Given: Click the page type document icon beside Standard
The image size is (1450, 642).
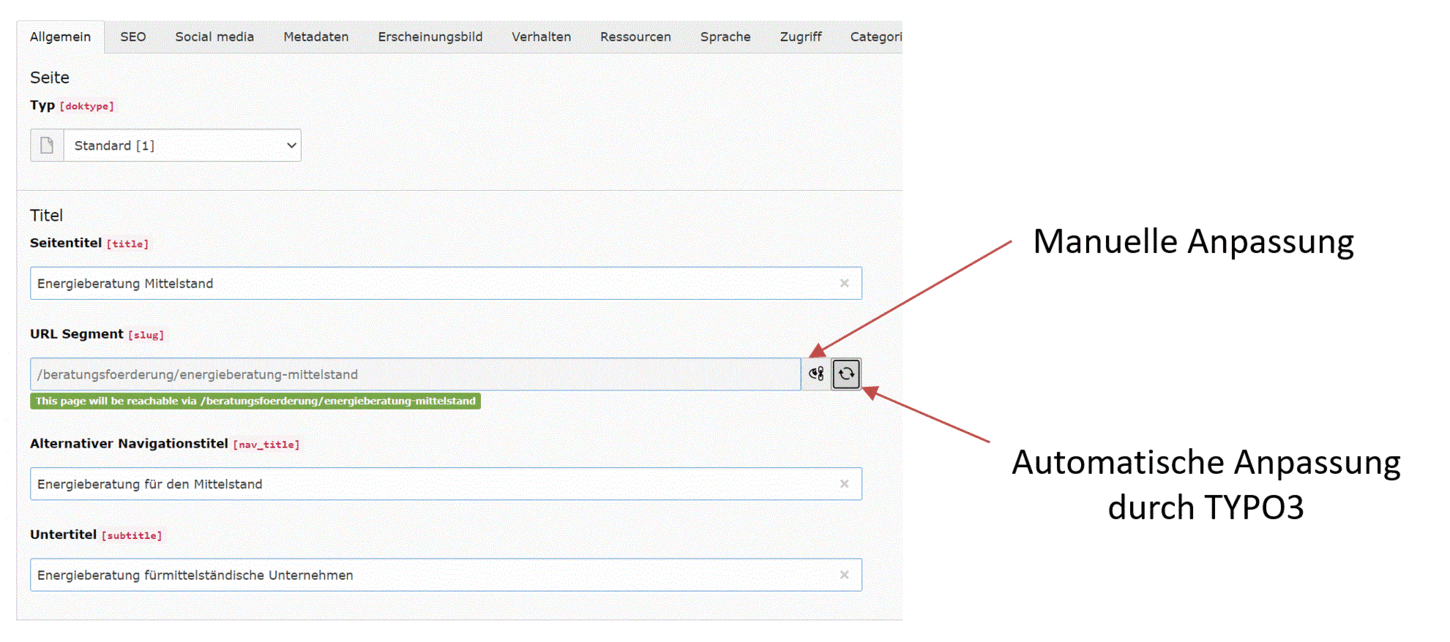Looking at the screenshot, I should pos(46,145).
